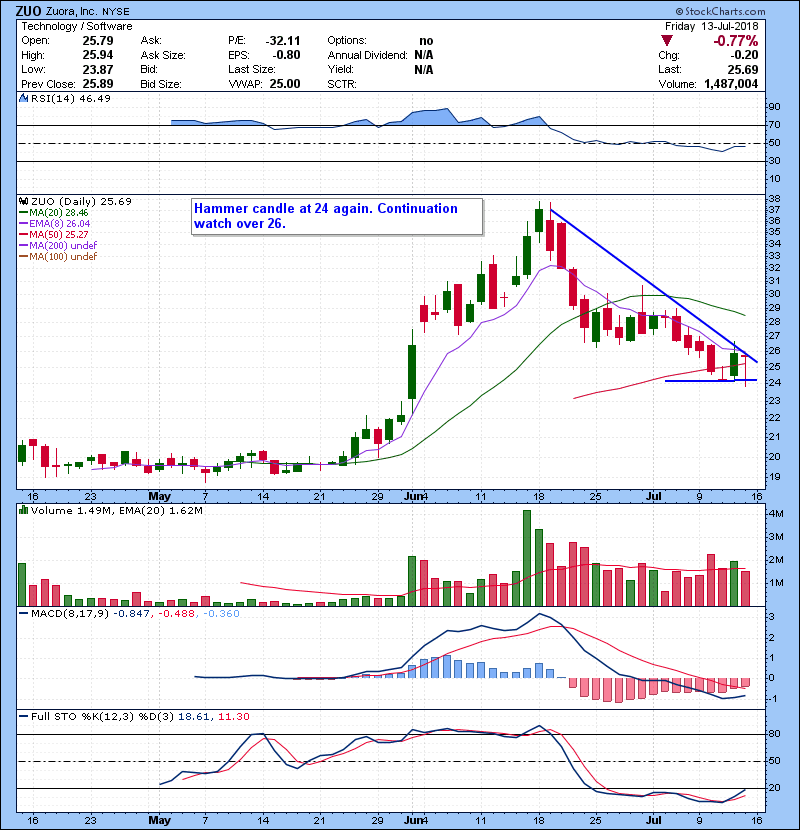The image size is (800, 830).
Task: Click the Volume 1.49M, EMA(20) 1.62M label
Action: click(x=117, y=511)
